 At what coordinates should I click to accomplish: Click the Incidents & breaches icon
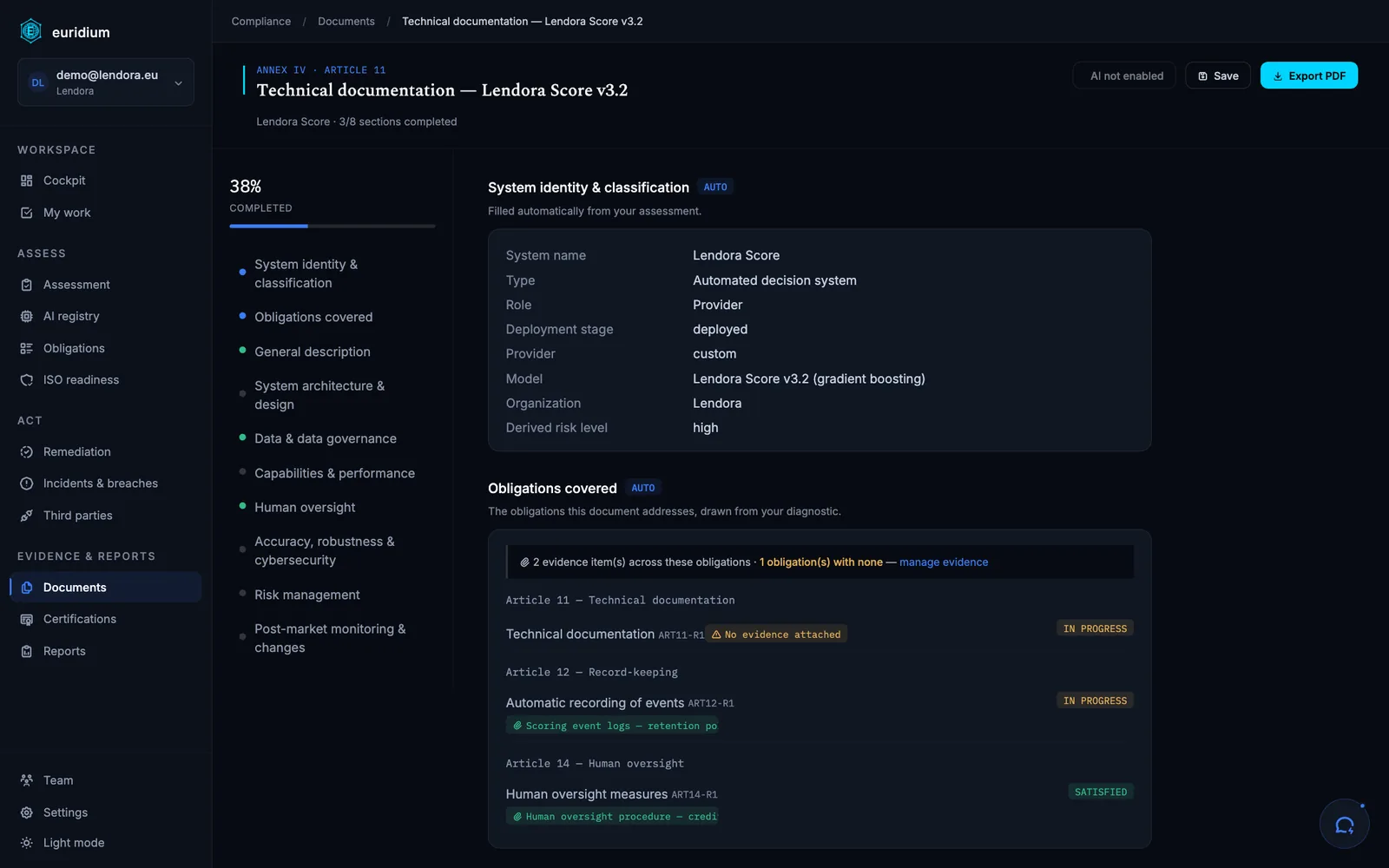pyautogui.click(x=26, y=483)
